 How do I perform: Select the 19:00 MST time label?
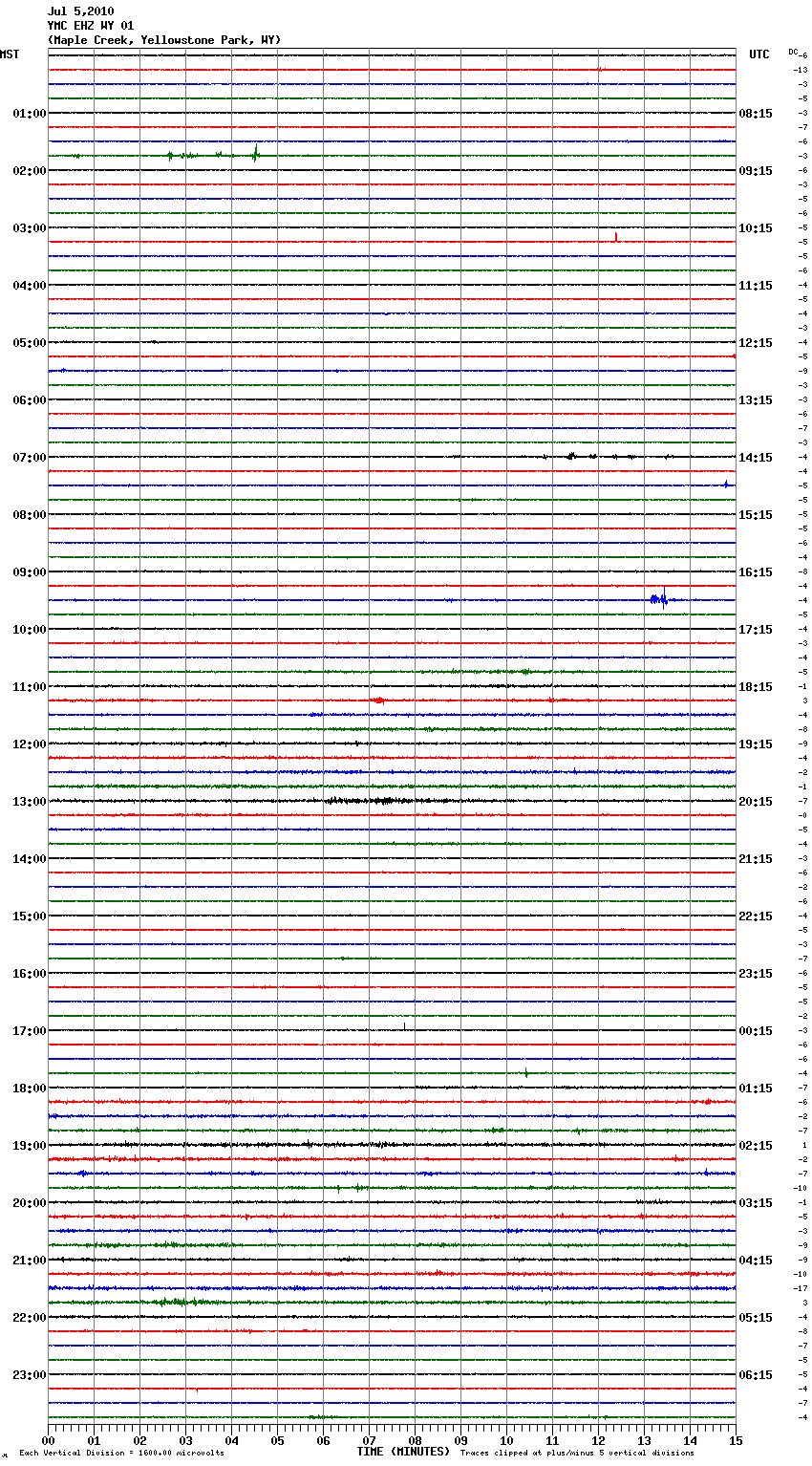pyautogui.click(x=30, y=1146)
